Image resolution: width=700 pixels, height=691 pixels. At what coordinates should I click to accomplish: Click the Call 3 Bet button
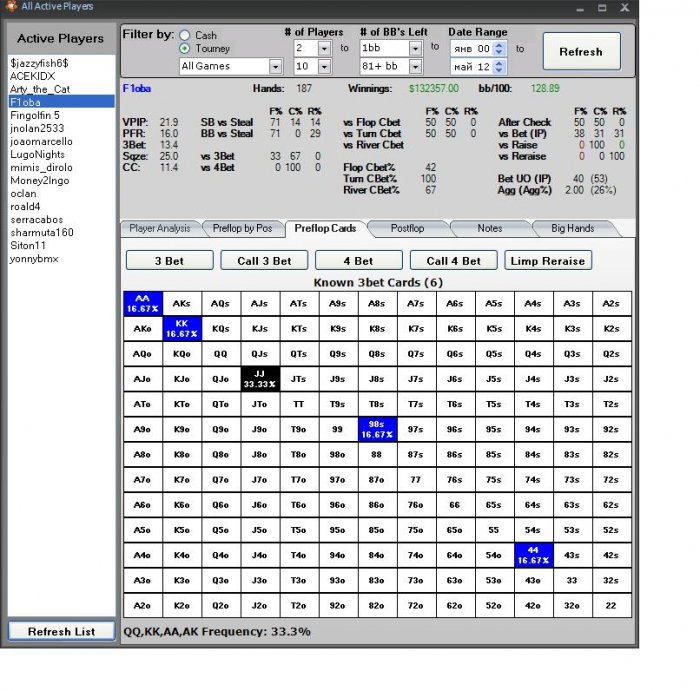point(264,261)
